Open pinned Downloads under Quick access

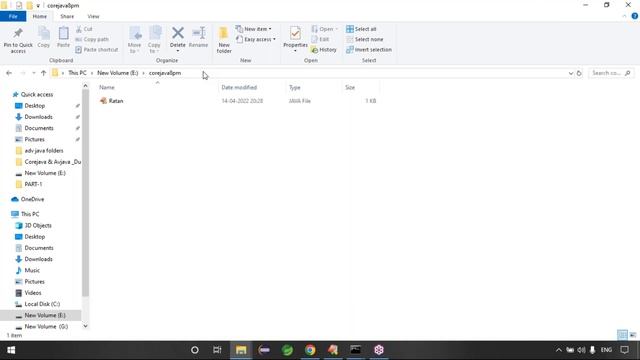(38, 117)
